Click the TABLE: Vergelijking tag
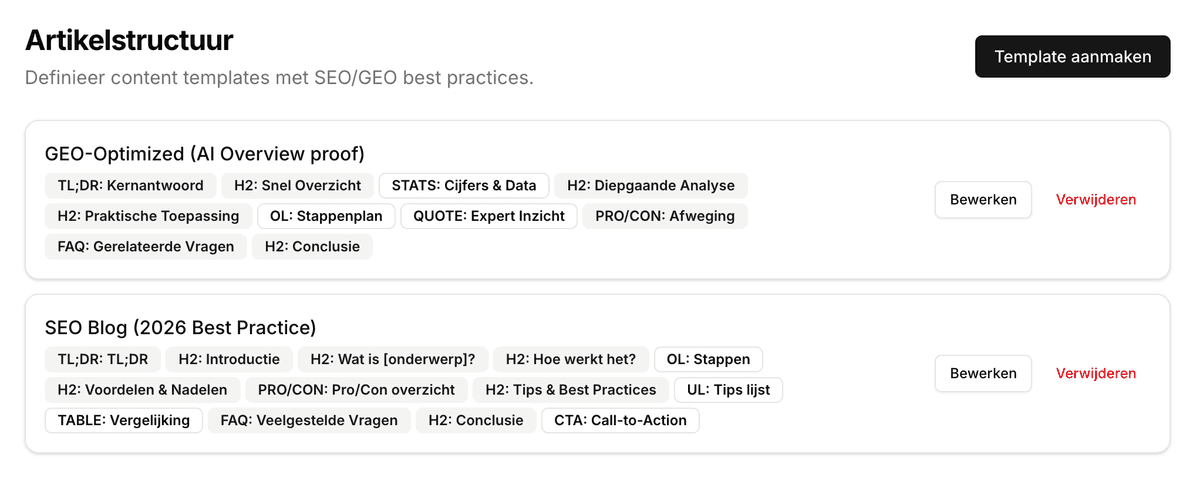The image size is (1200, 484). click(124, 421)
